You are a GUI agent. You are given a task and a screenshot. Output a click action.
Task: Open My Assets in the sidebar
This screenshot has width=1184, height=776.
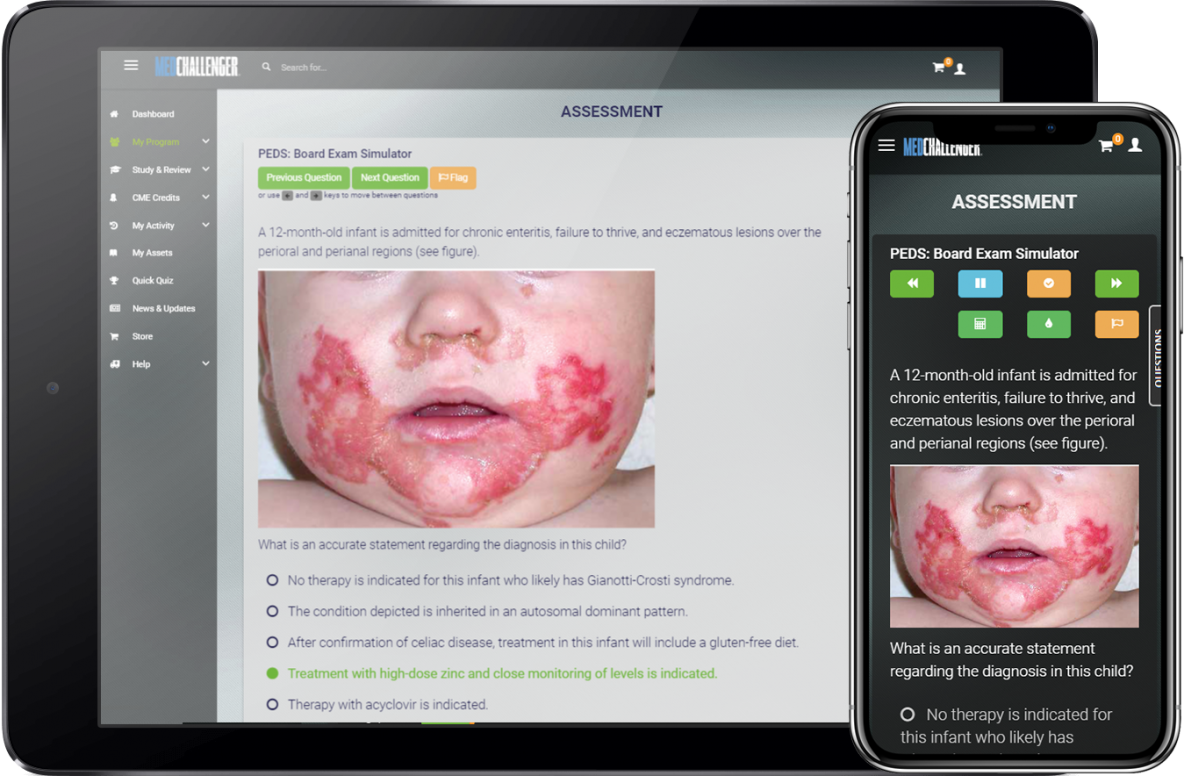(152, 253)
